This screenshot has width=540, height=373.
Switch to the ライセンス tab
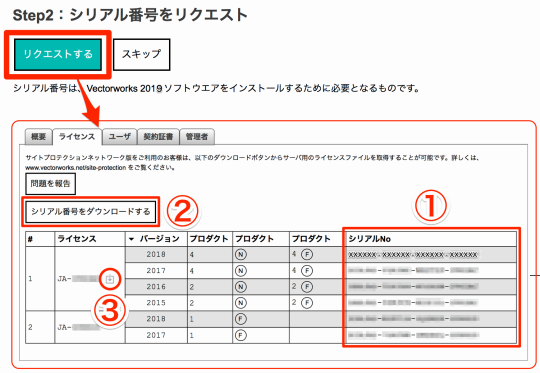coord(77,137)
